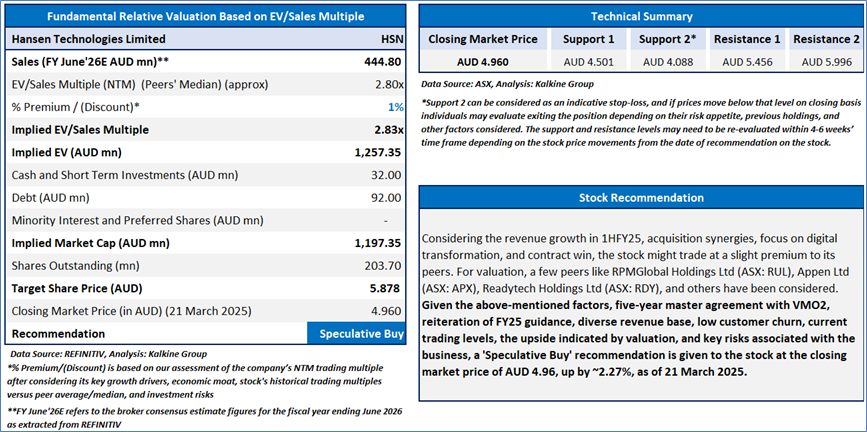Click the implied market cap value '1,197.35'

click(378, 243)
